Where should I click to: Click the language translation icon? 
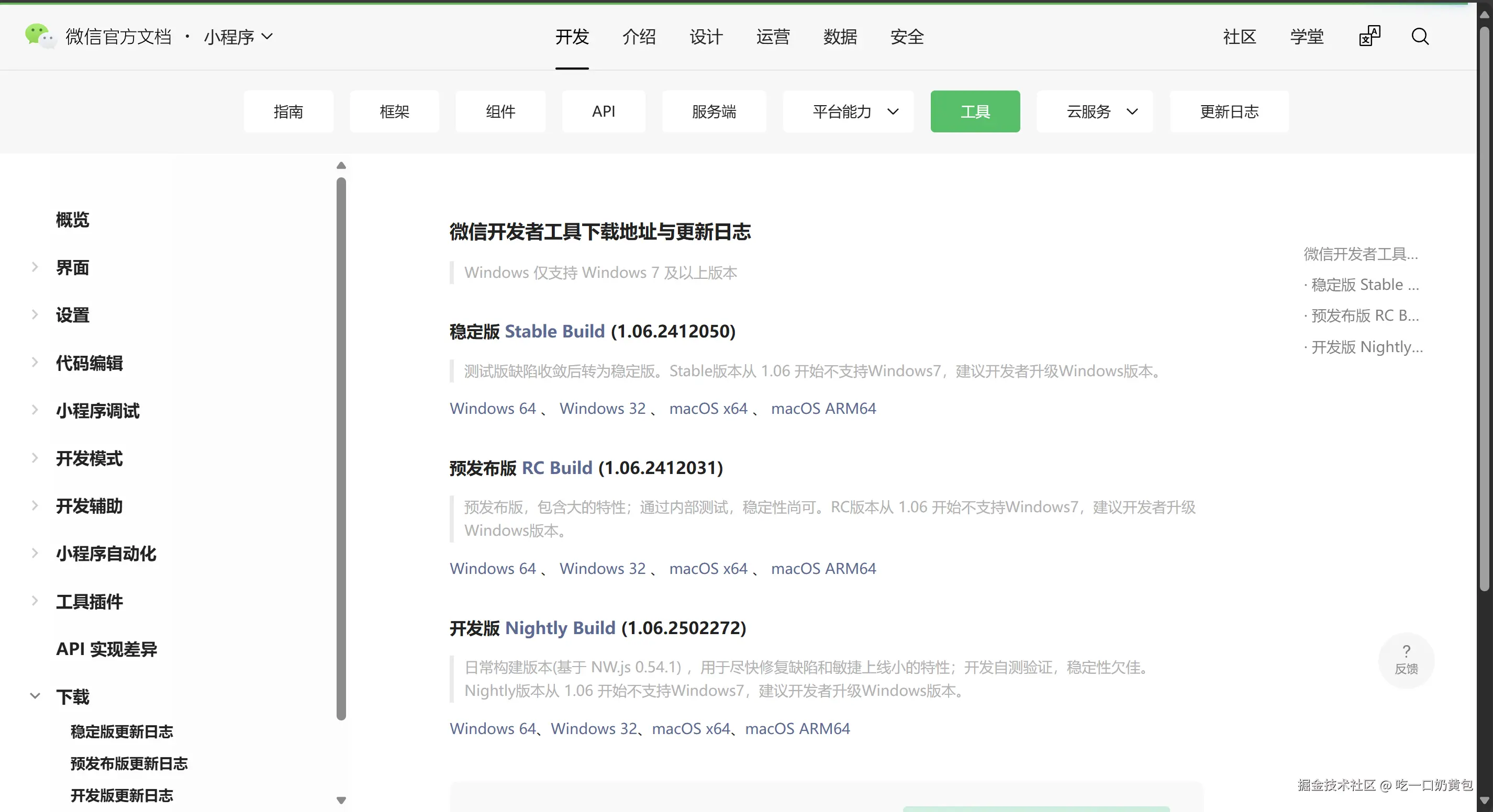click(1369, 36)
